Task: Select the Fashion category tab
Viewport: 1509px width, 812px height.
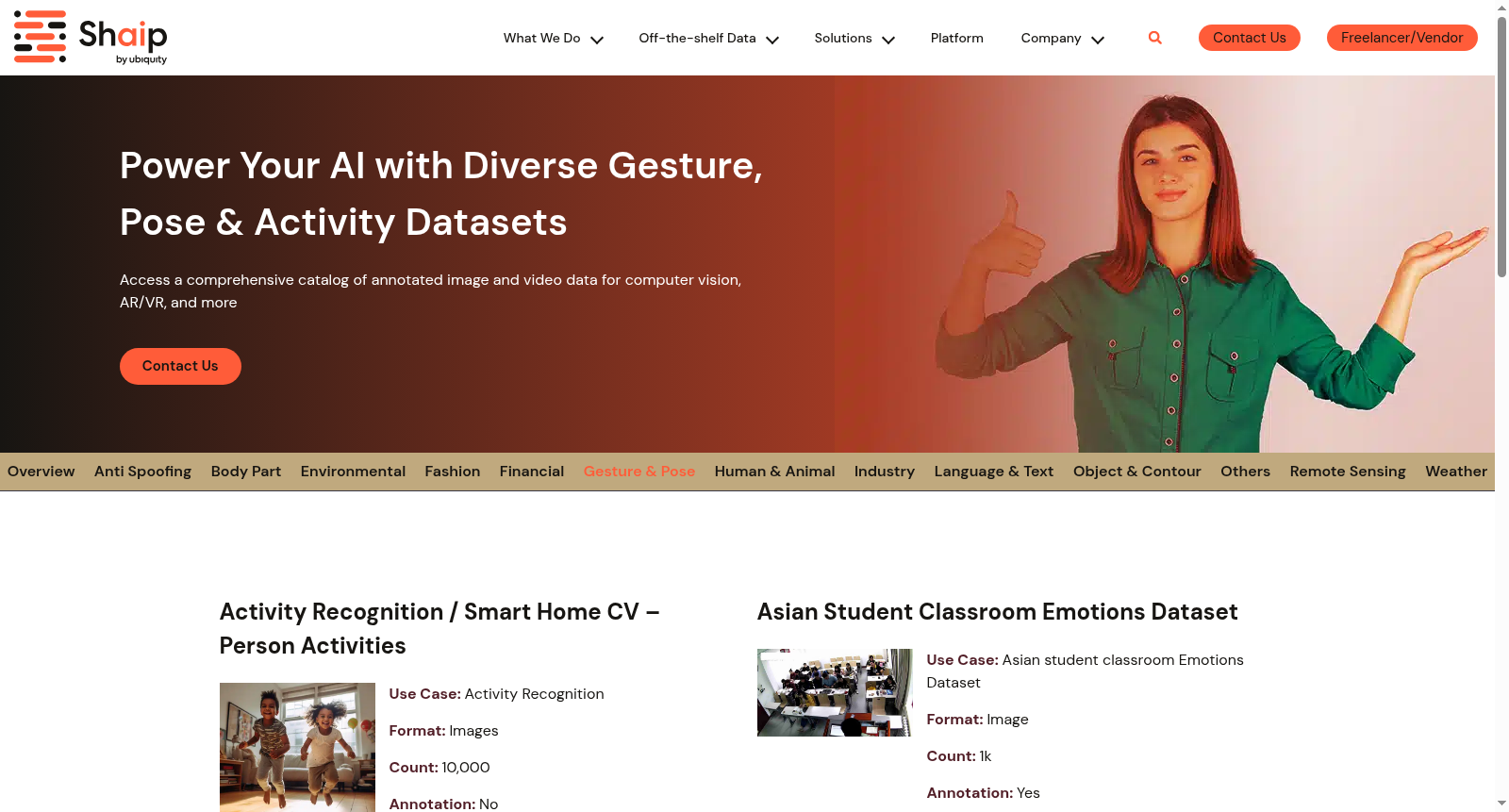Action: click(x=453, y=472)
